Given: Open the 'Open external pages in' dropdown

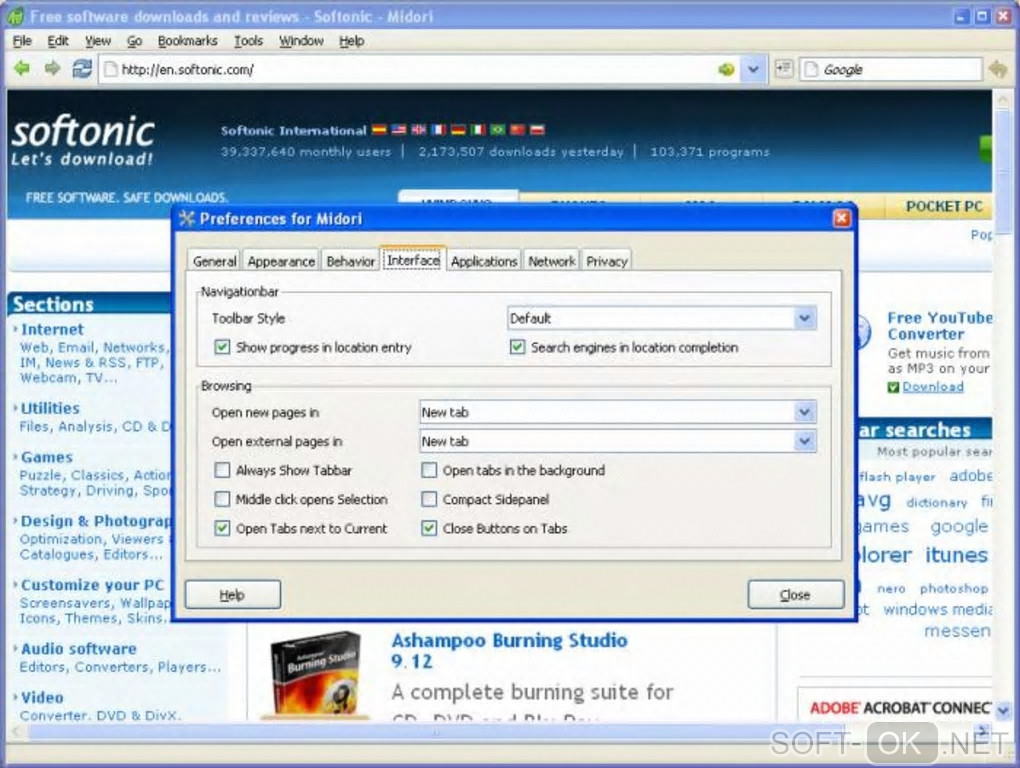Looking at the screenshot, I should click(x=618, y=441).
